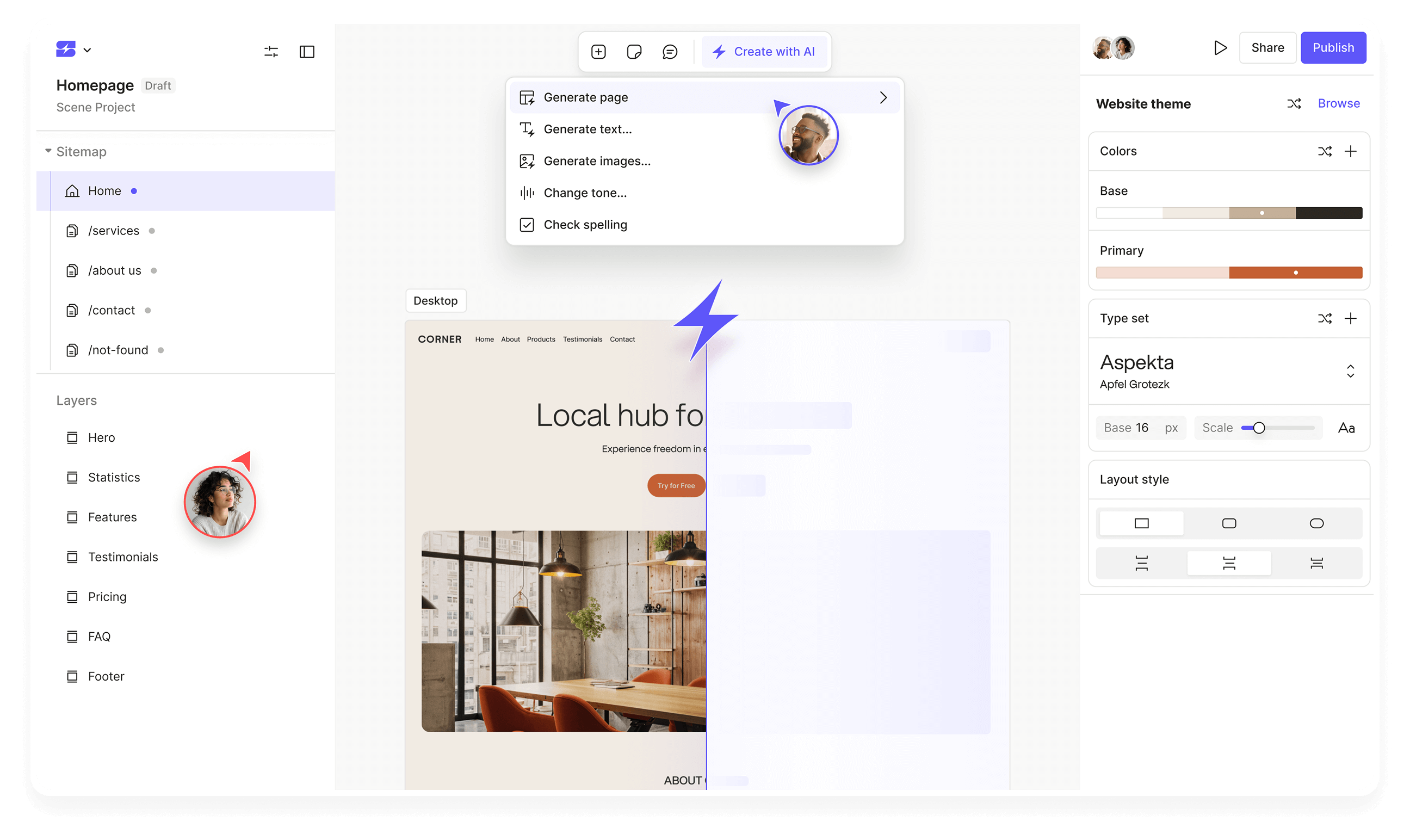Click collaborator avatars in header

[1112, 47]
